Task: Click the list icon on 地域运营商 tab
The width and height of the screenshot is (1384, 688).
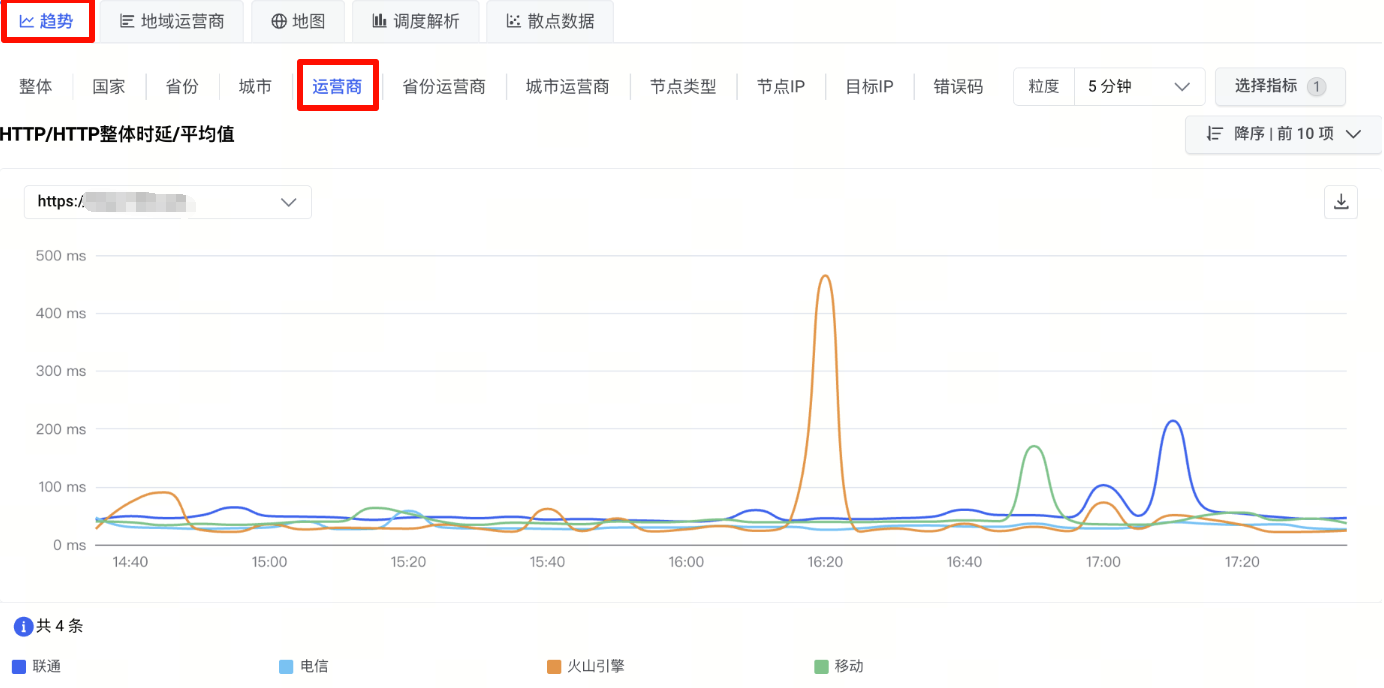Action: [x=127, y=21]
